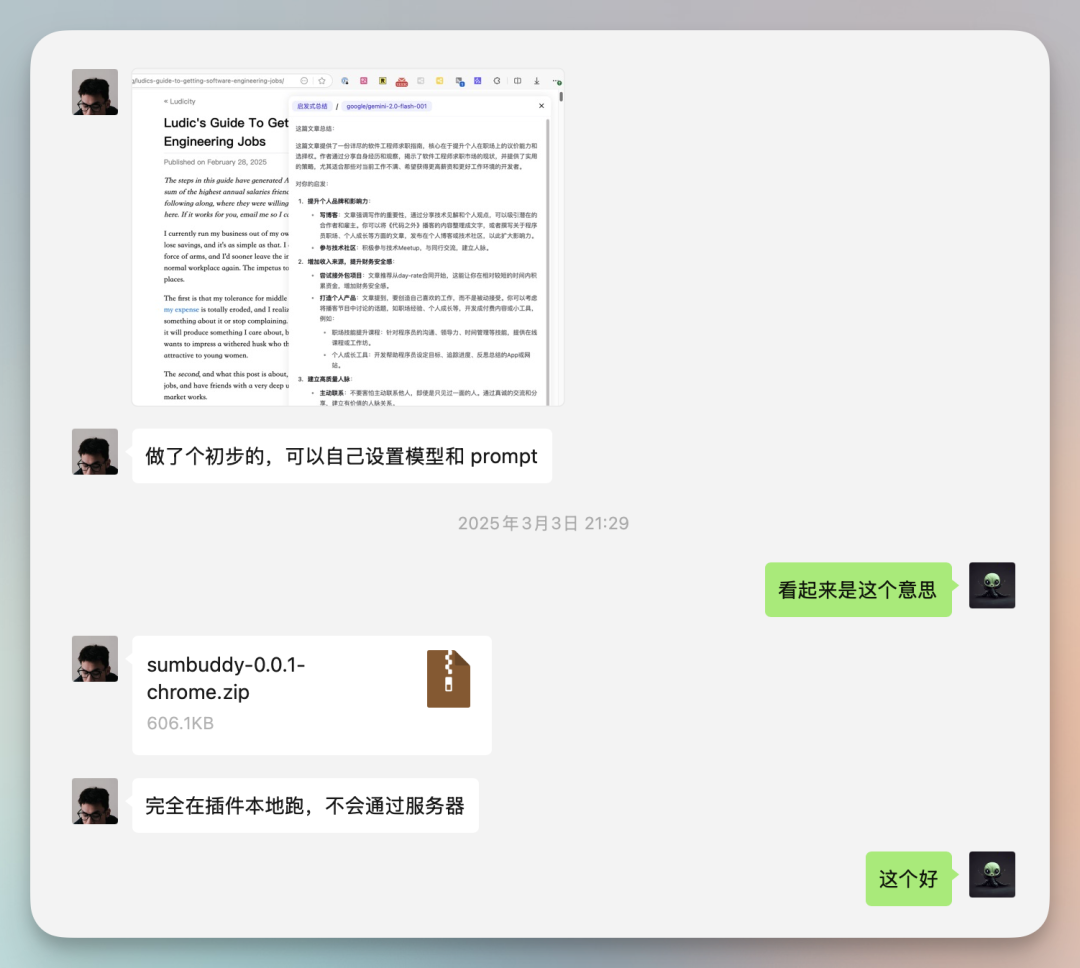This screenshot has height=968, width=1080.
Task: Click the «Ludicity back link above the title
Action: point(180,101)
